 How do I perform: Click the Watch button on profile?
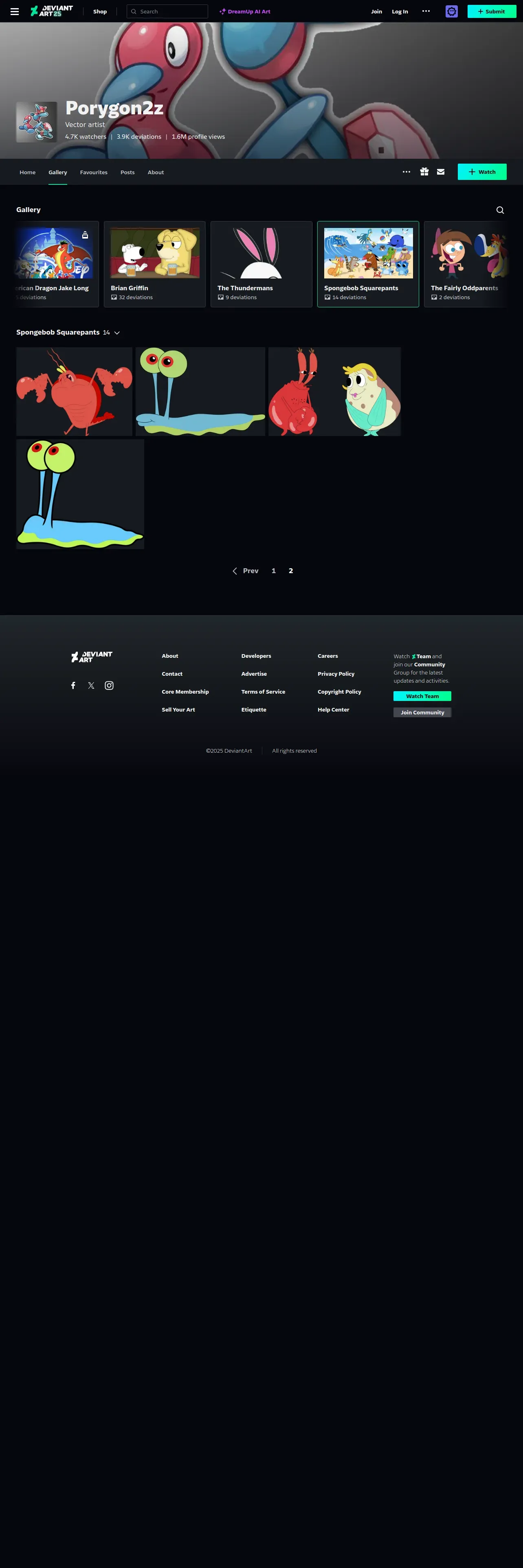[482, 172]
